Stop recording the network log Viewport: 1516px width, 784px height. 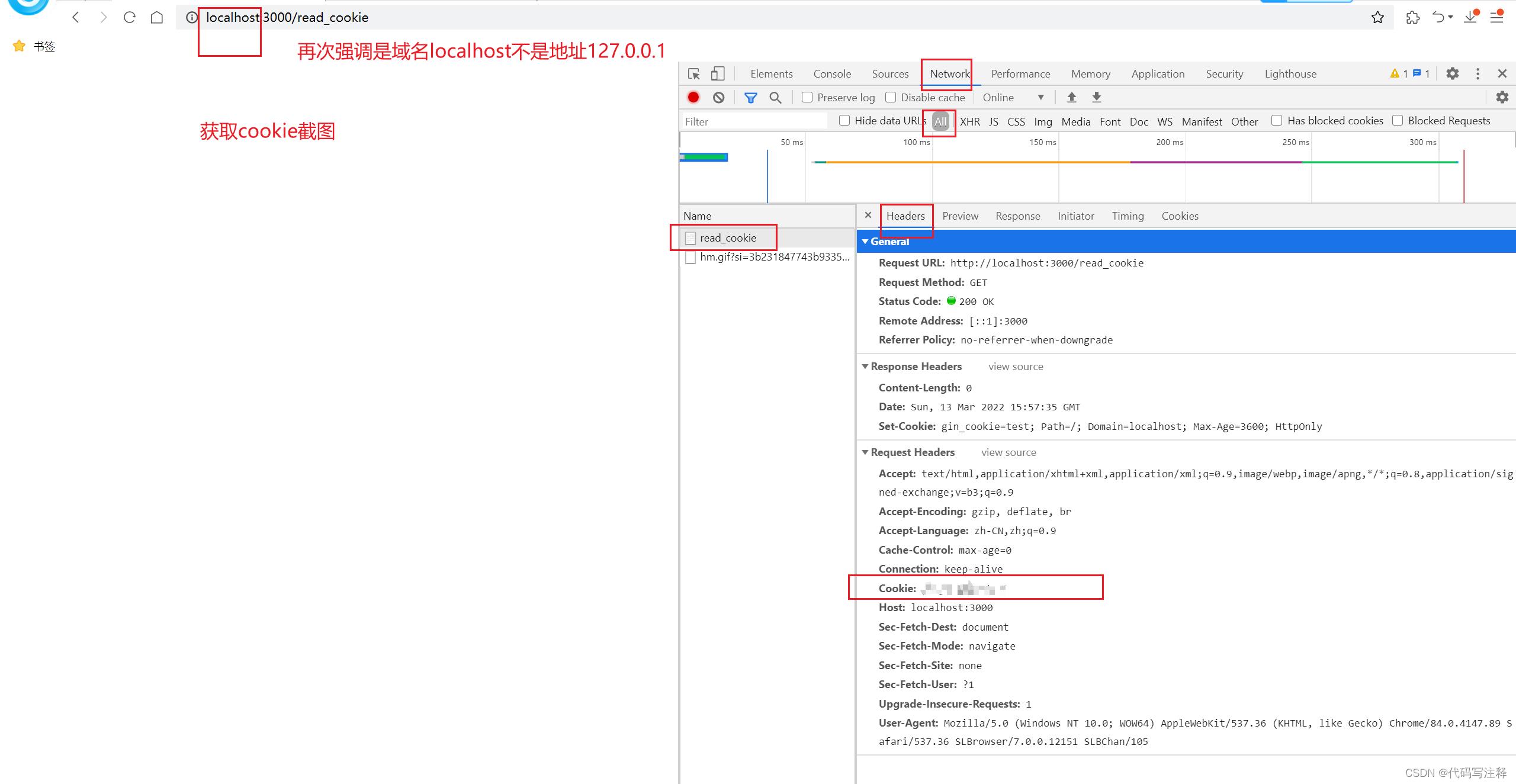coord(693,97)
